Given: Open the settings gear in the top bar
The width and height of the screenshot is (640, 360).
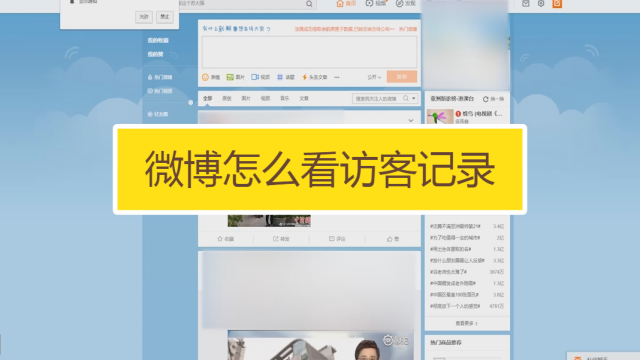Looking at the screenshot, I should pyautogui.click(x=541, y=4).
